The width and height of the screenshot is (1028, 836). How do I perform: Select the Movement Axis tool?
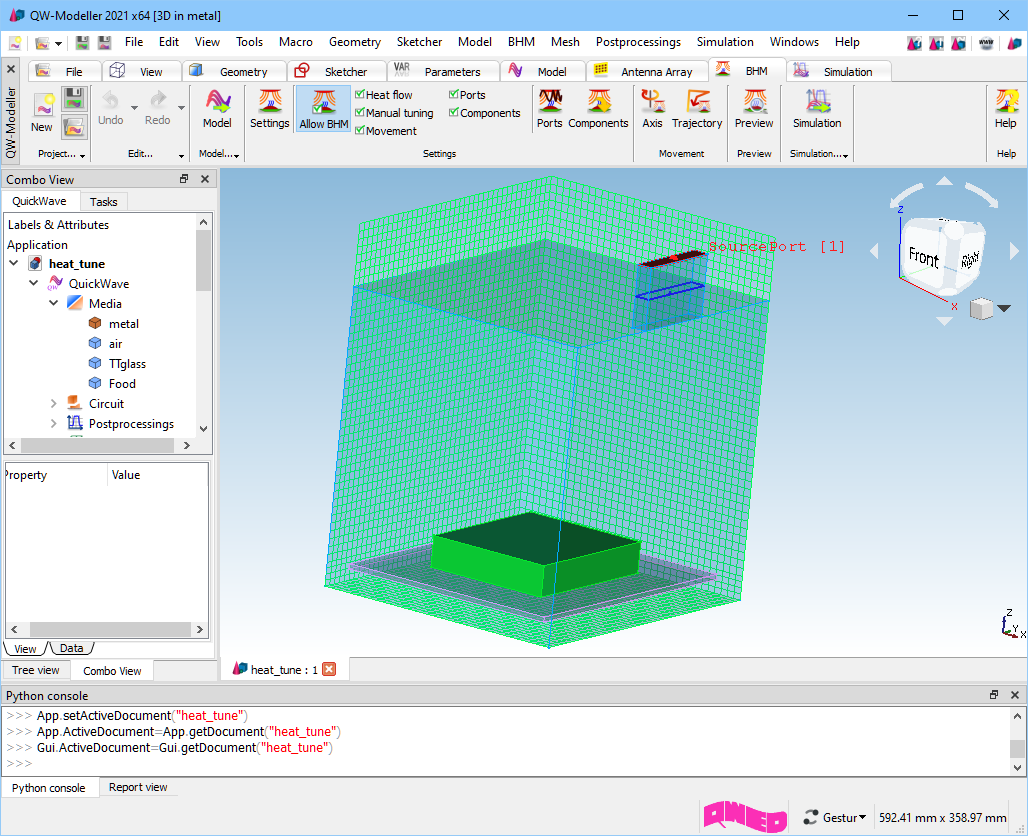(652, 109)
